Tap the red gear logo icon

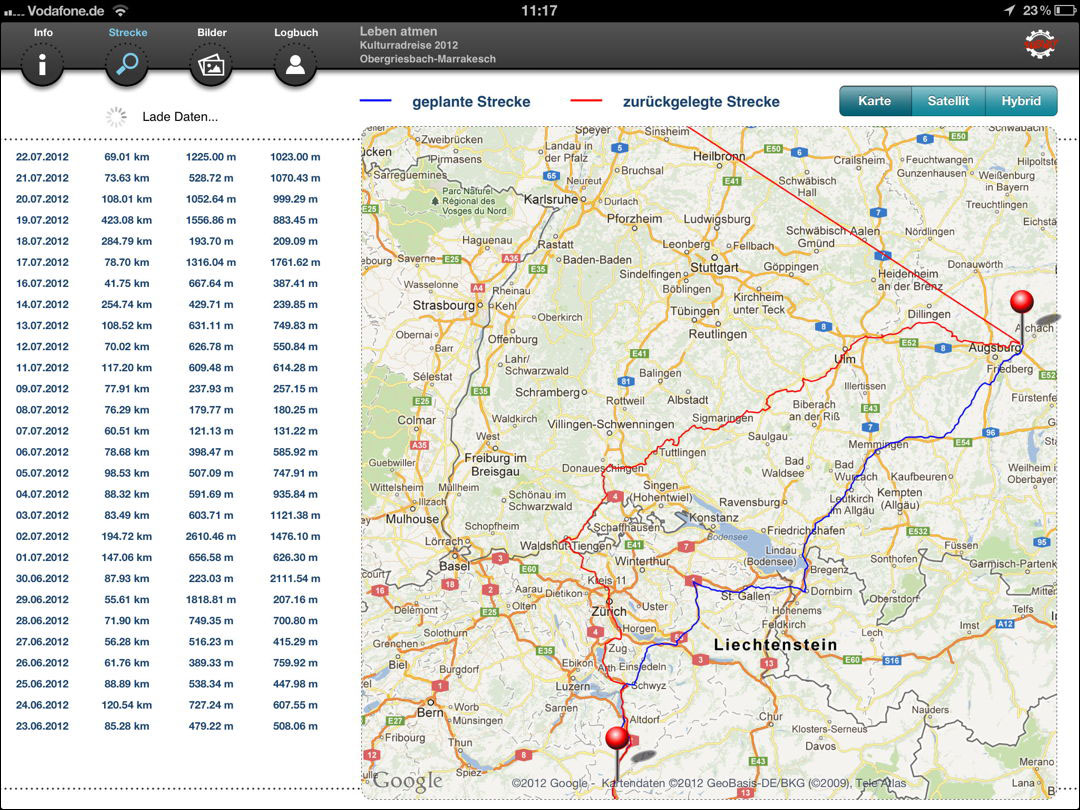click(x=1039, y=44)
